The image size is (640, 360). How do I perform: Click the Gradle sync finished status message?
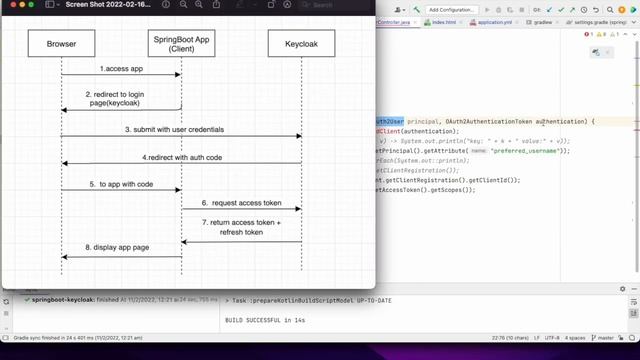(78, 338)
